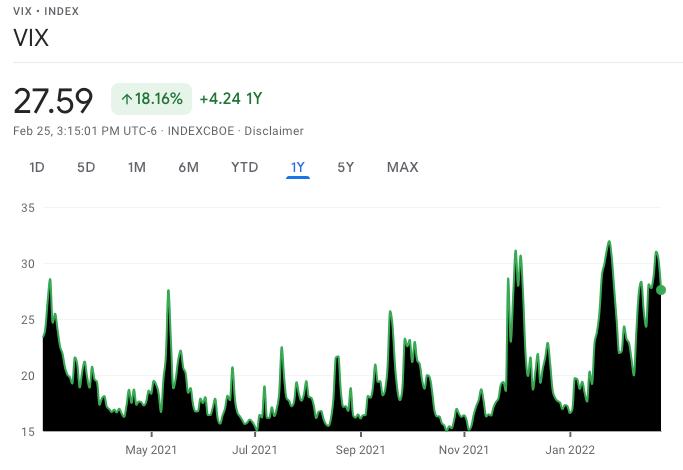Click the 35 y-axis label
The image size is (683, 470).
coord(28,208)
